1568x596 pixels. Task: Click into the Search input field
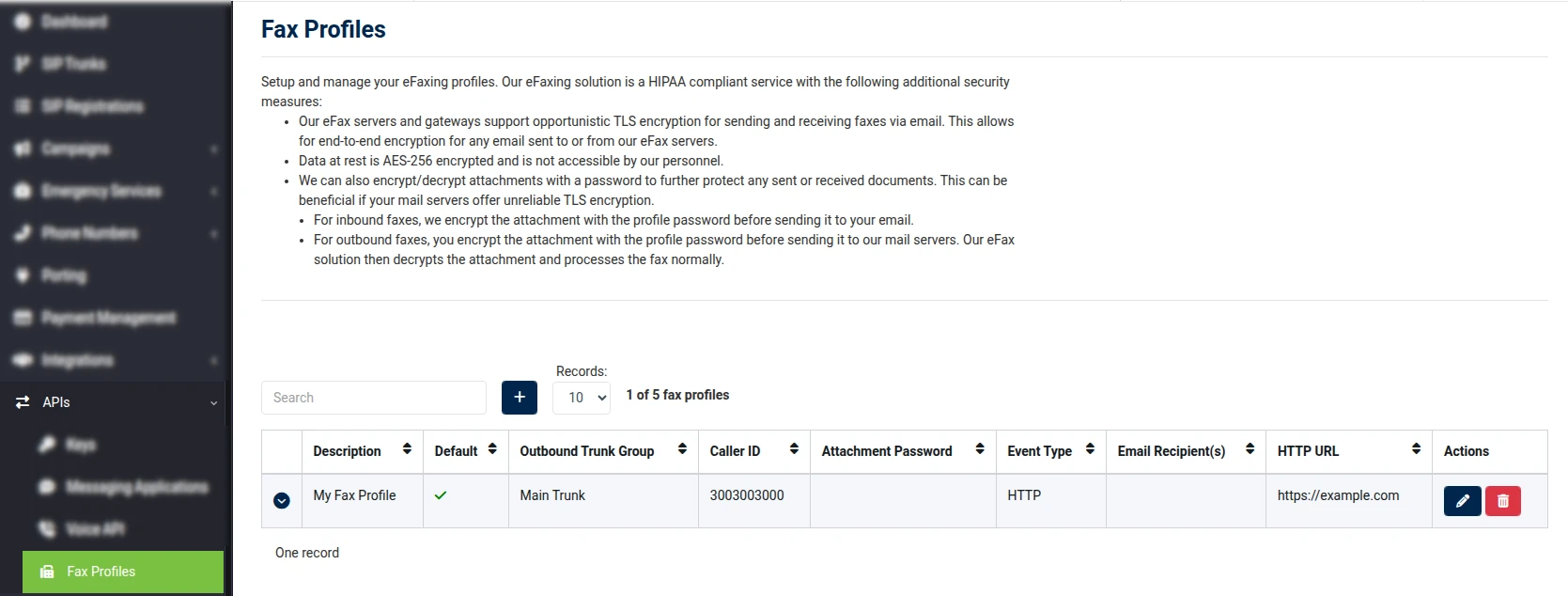click(x=374, y=398)
